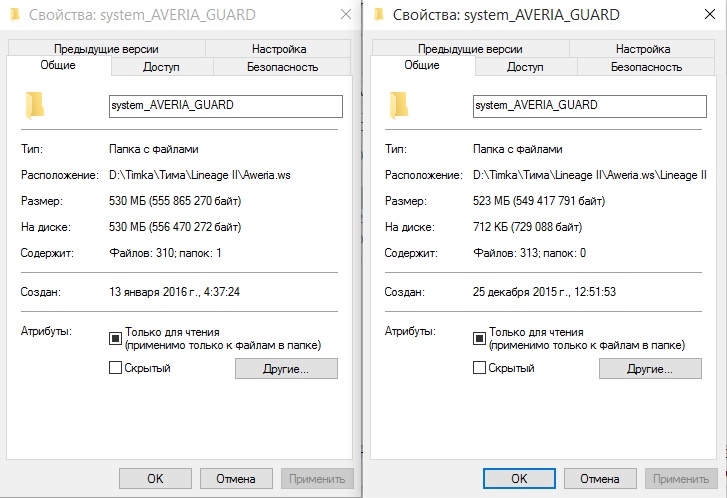Click the folder icon in the right window's title bar

pos(381,15)
